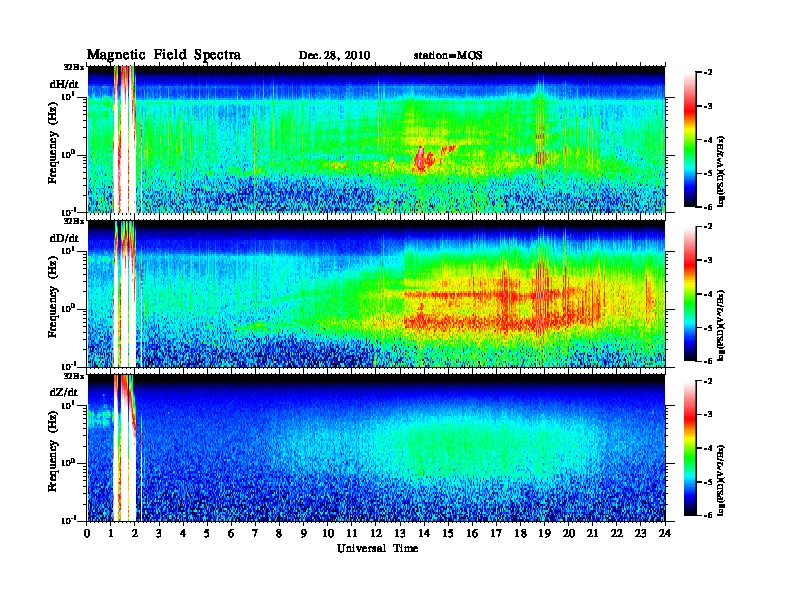Click the 32Hz label of dH/dt panel
The width and height of the screenshot is (792, 612).
pyautogui.click(x=74, y=67)
